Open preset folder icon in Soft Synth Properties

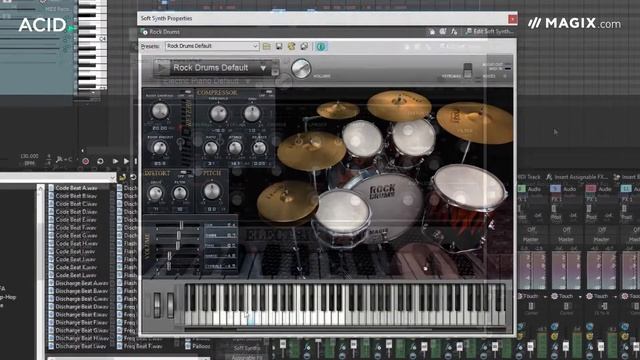click(x=267, y=47)
